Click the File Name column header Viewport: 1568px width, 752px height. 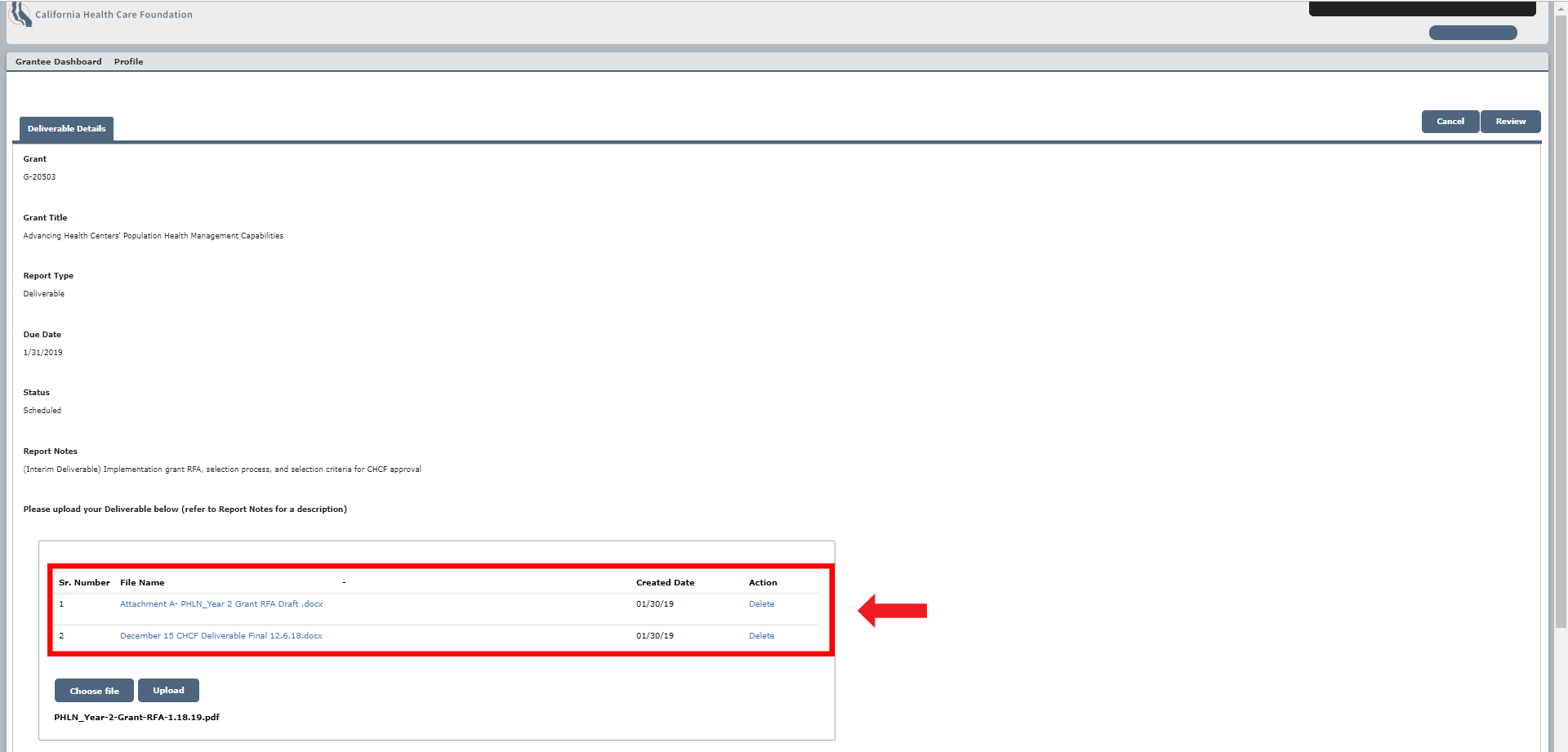(142, 583)
